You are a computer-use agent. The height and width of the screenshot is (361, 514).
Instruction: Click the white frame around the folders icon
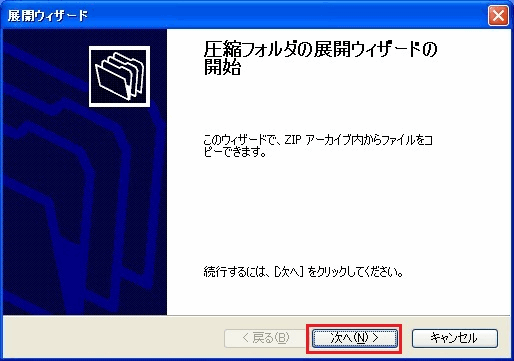119,48
